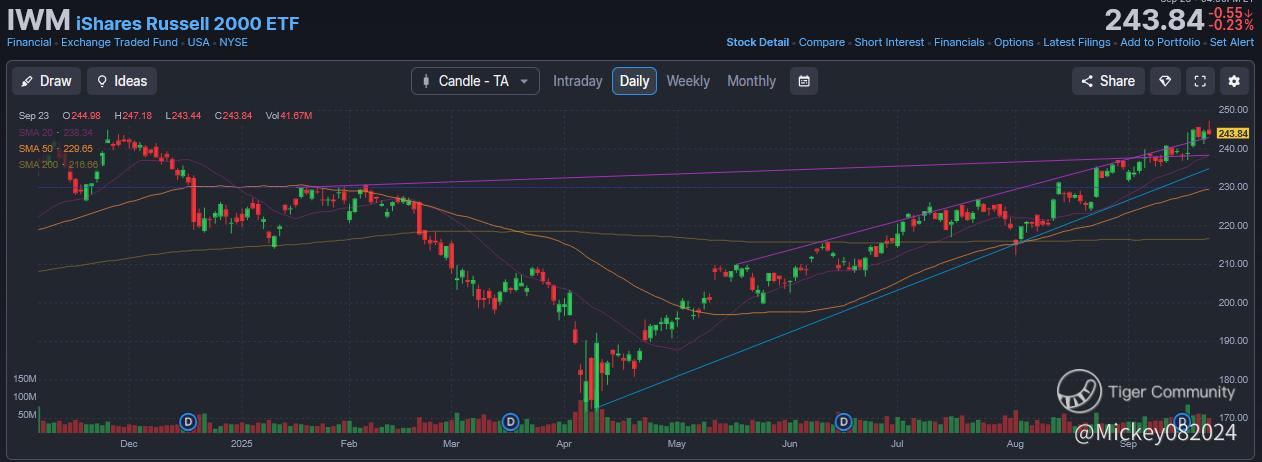Open the Draw tools button
Image resolution: width=1262 pixels, height=462 pixels.
(x=46, y=81)
